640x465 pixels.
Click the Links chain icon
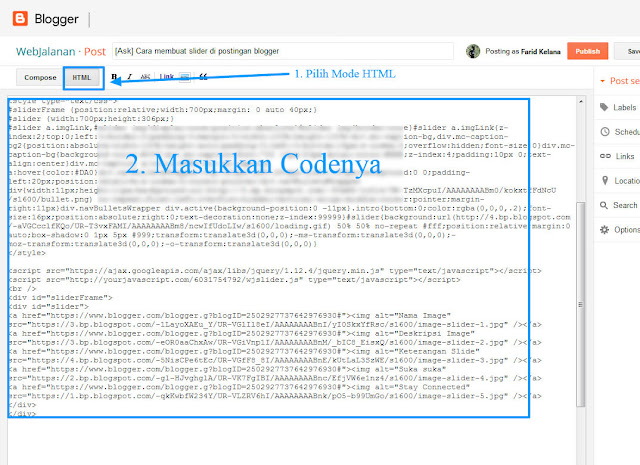(605, 156)
